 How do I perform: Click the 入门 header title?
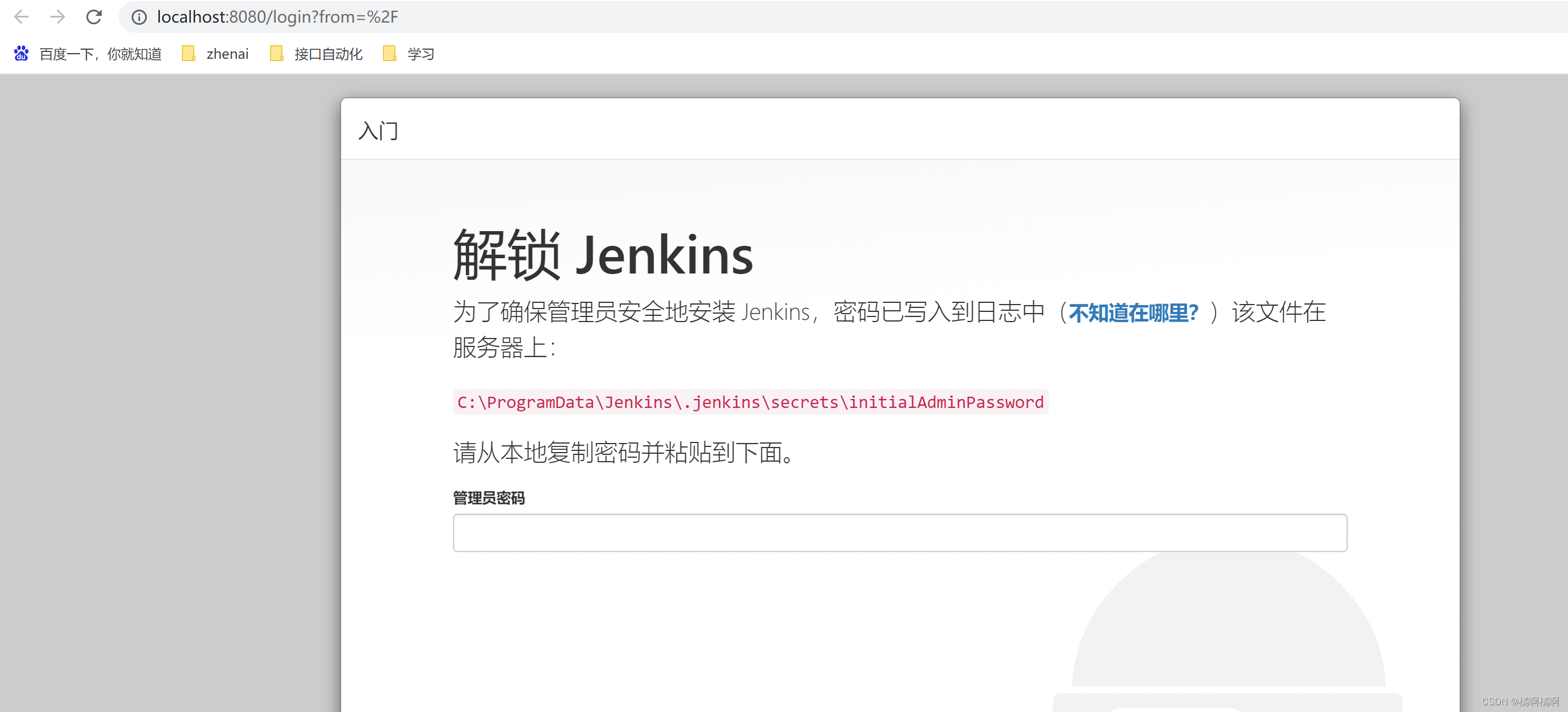pyautogui.click(x=378, y=131)
